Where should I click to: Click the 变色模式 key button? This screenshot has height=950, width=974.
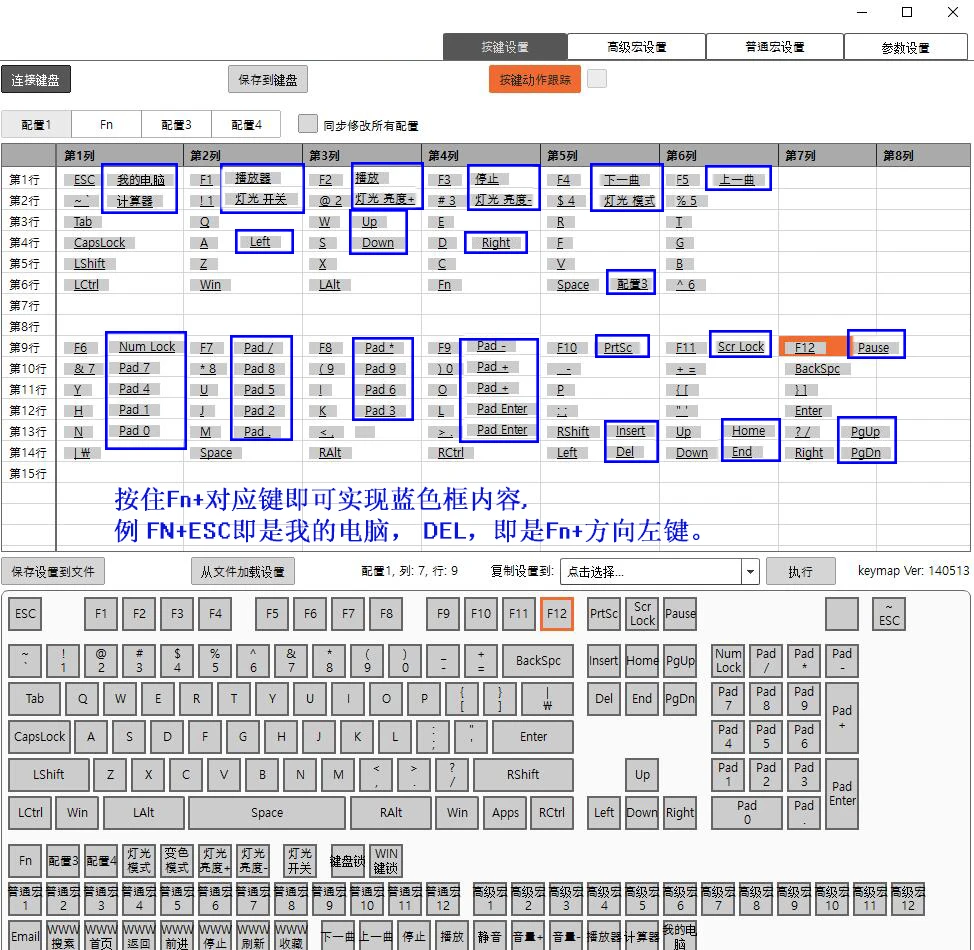coord(177,861)
